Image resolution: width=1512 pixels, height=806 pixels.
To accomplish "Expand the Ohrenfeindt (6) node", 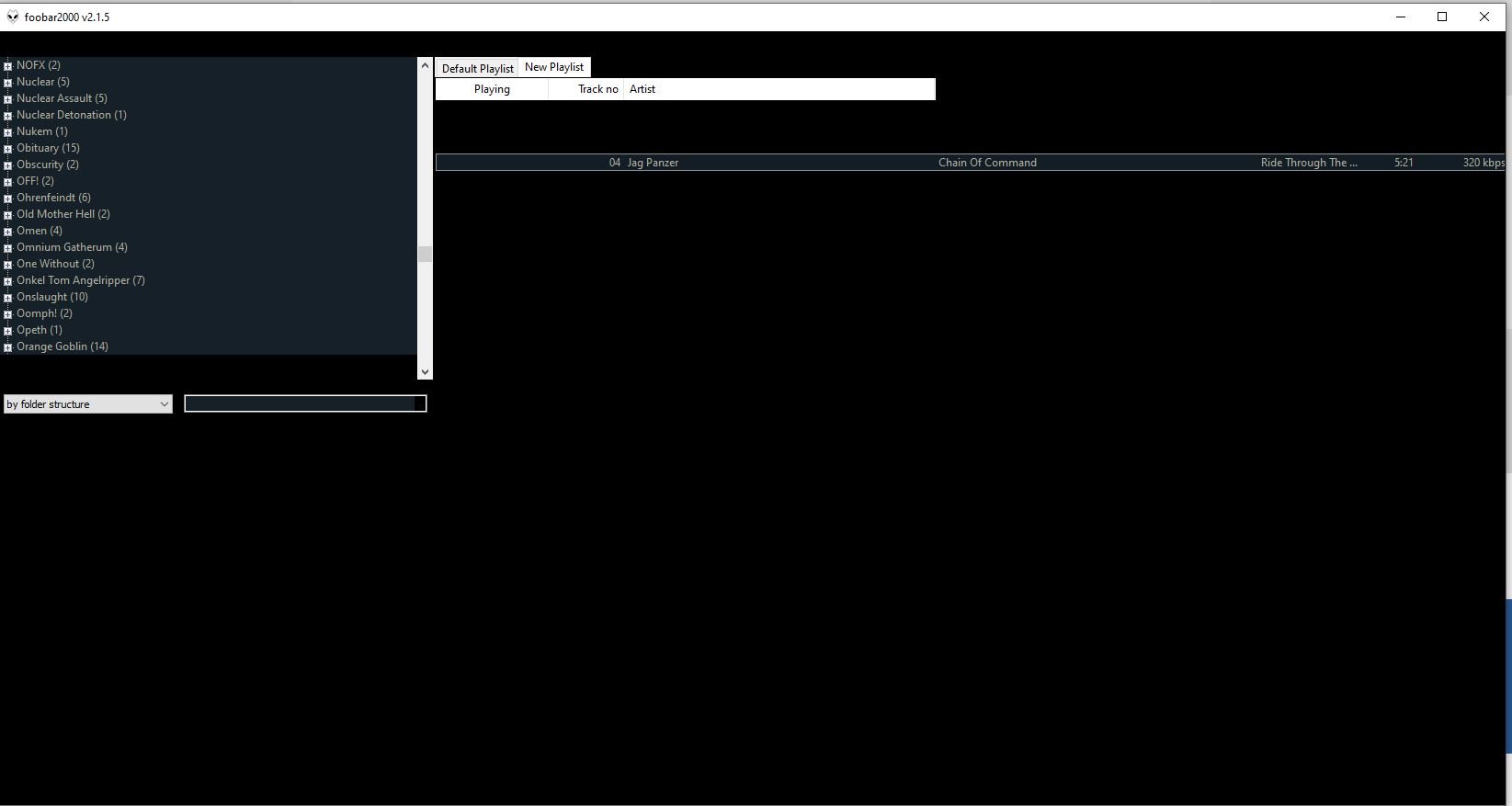I will pyautogui.click(x=7, y=199).
